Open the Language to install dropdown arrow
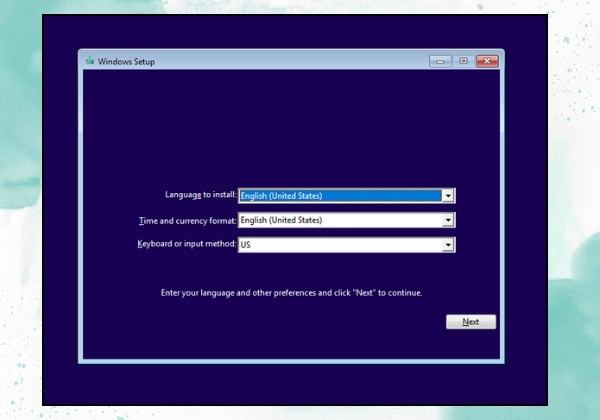This screenshot has height=420, width=600. pos(448,196)
